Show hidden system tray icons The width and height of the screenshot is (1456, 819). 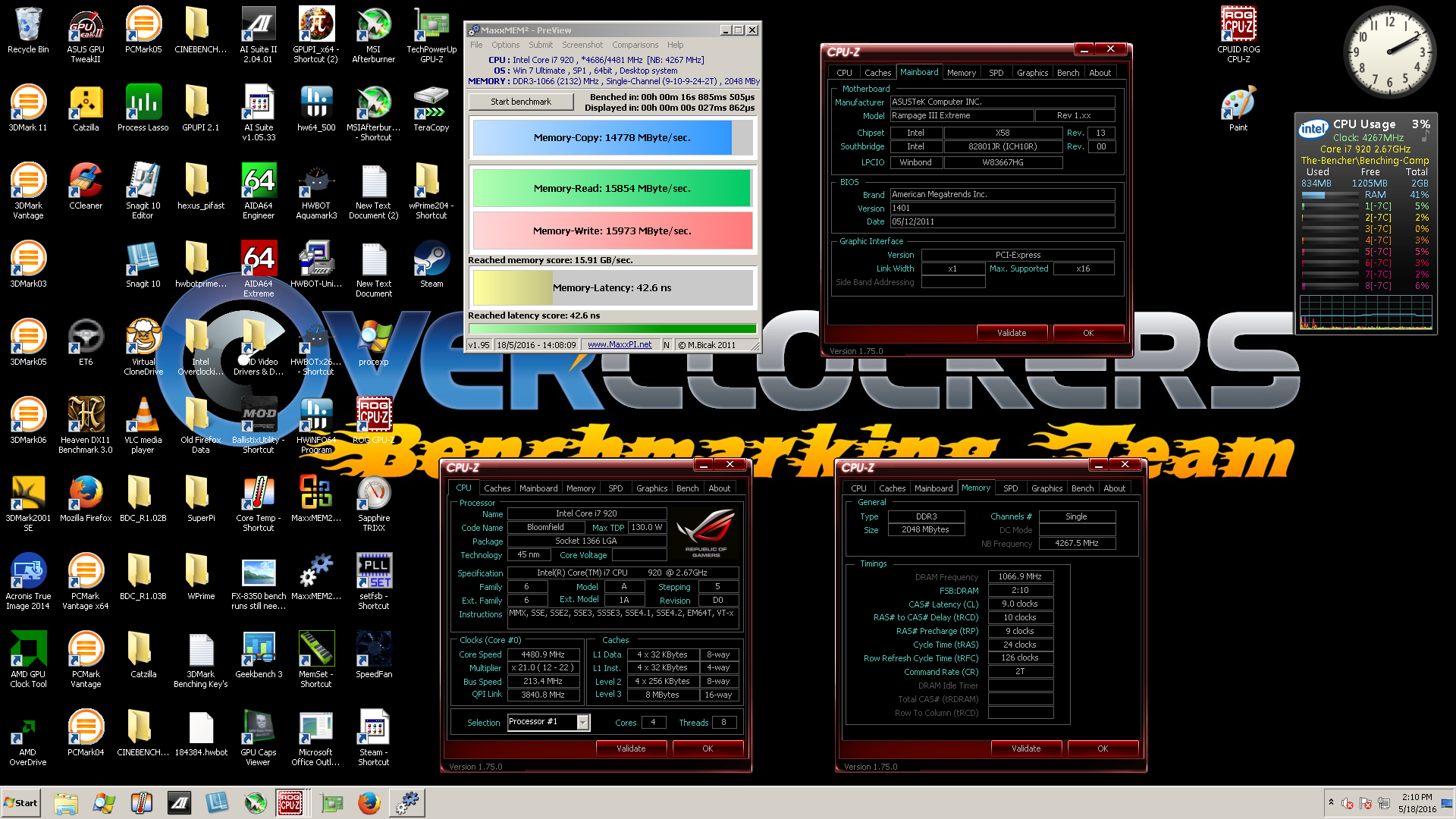(1331, 802)
